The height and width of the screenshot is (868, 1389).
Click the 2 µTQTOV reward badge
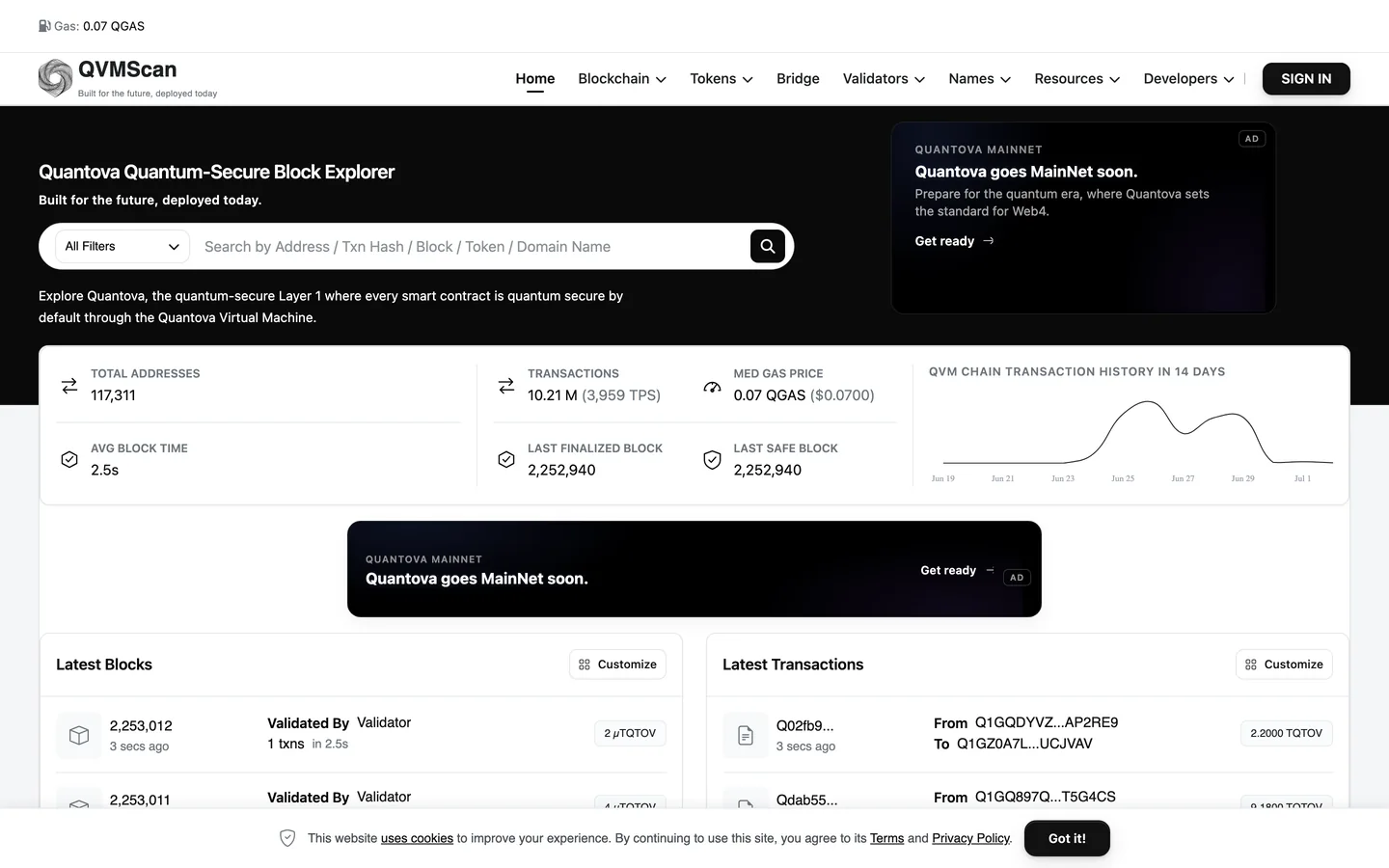[x=630, y=733]
